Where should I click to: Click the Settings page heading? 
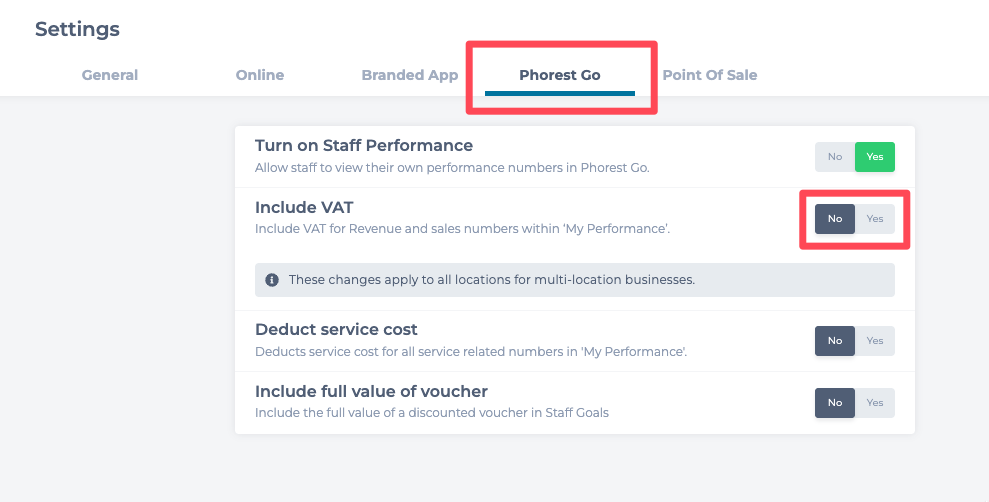pos(77,29)
